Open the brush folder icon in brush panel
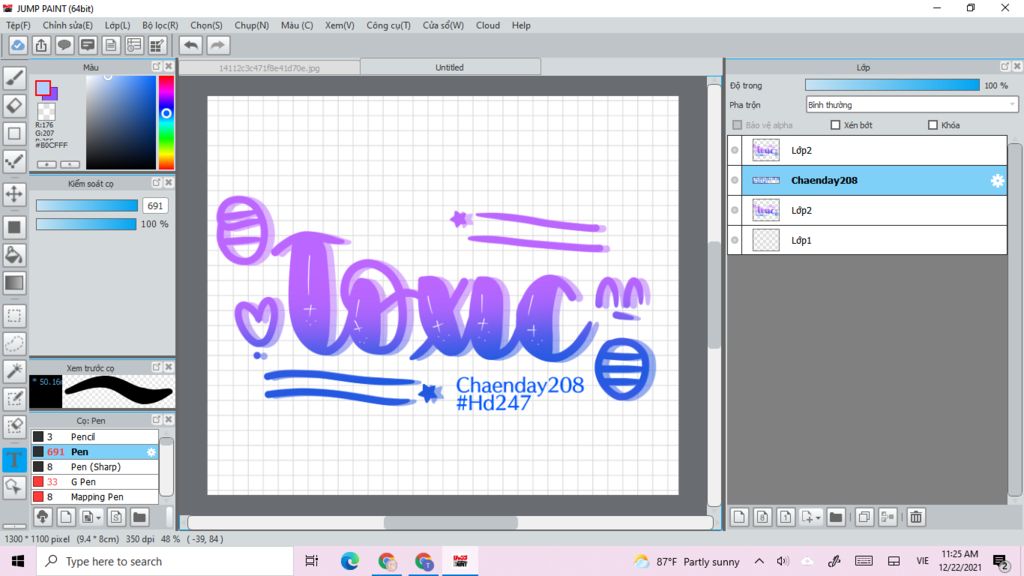This screenshot has height=576, width=1024. 139,517
